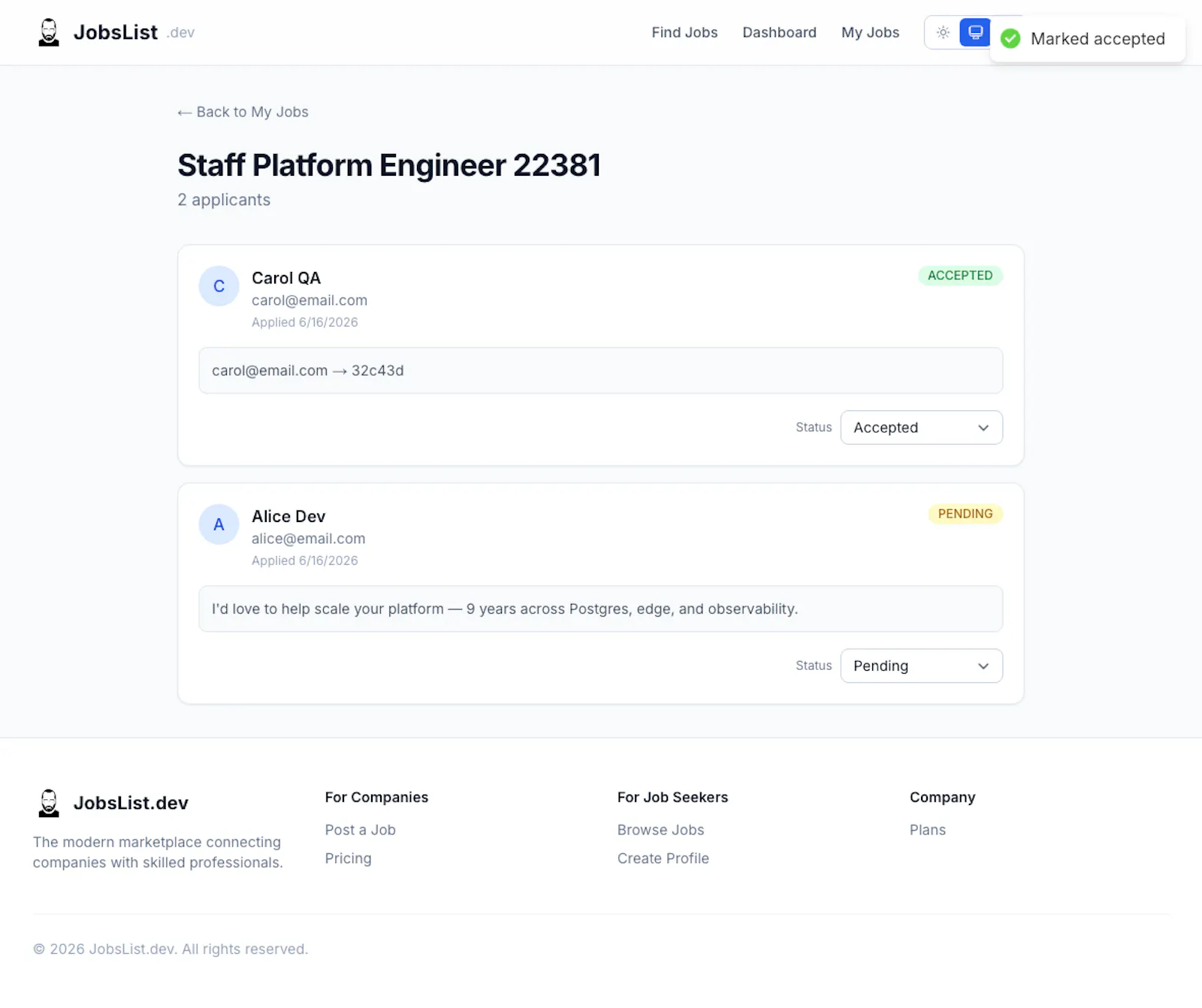Viewport: 1202px width, 1008px height.
Task: Open Create Profile footer link
Action: pyautogui.click(x=663, y=859)
